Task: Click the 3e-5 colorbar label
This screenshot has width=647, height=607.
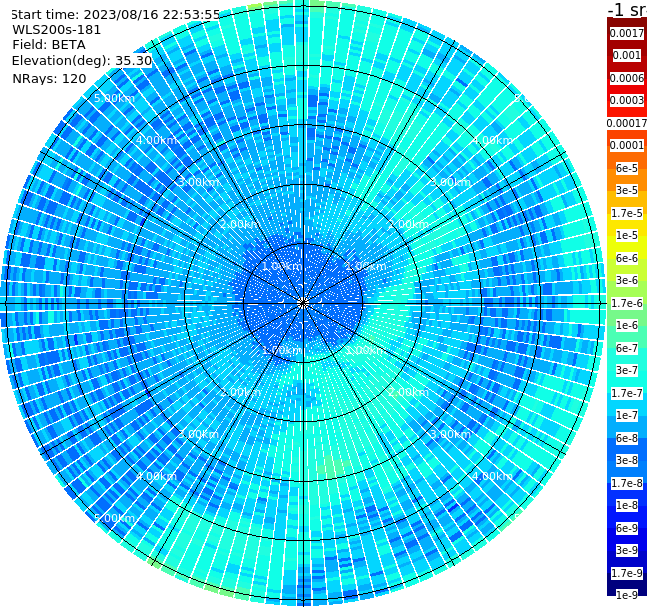Action: click(x=627, y=190)
